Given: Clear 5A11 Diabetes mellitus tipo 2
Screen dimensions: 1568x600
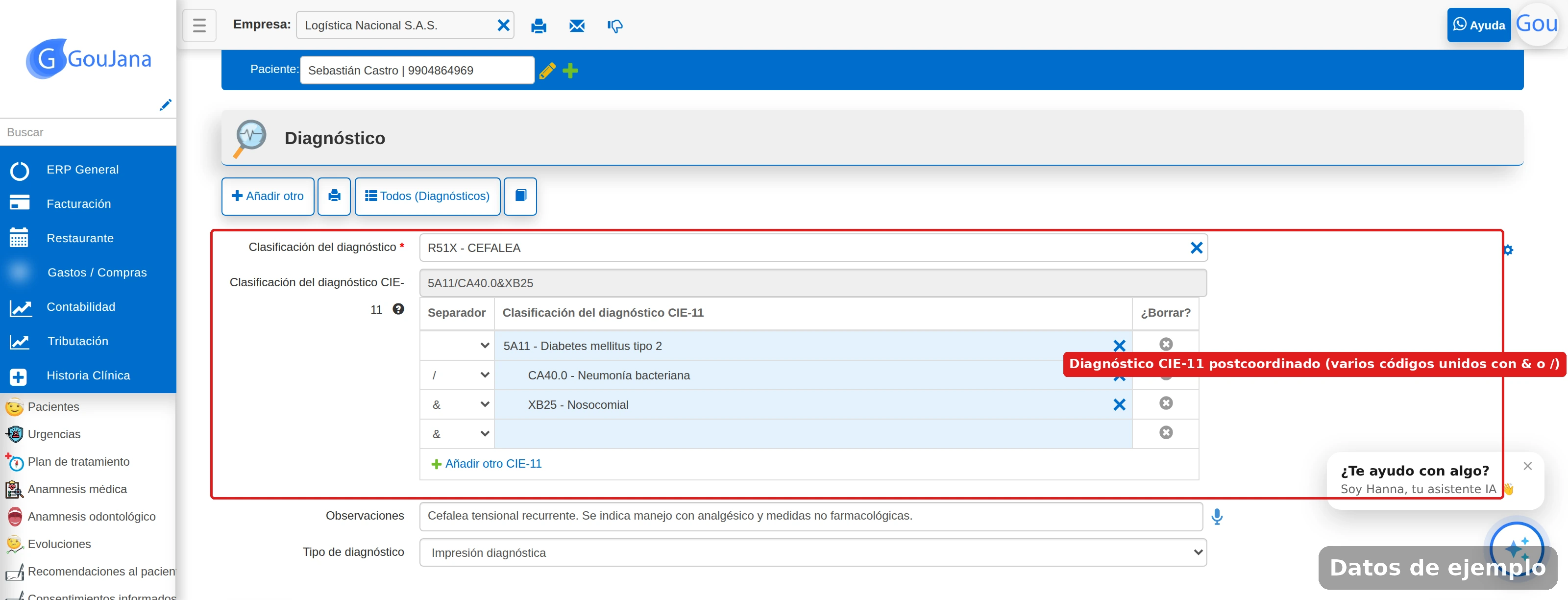Looking at the screenshot, I should click(1119, 346).
